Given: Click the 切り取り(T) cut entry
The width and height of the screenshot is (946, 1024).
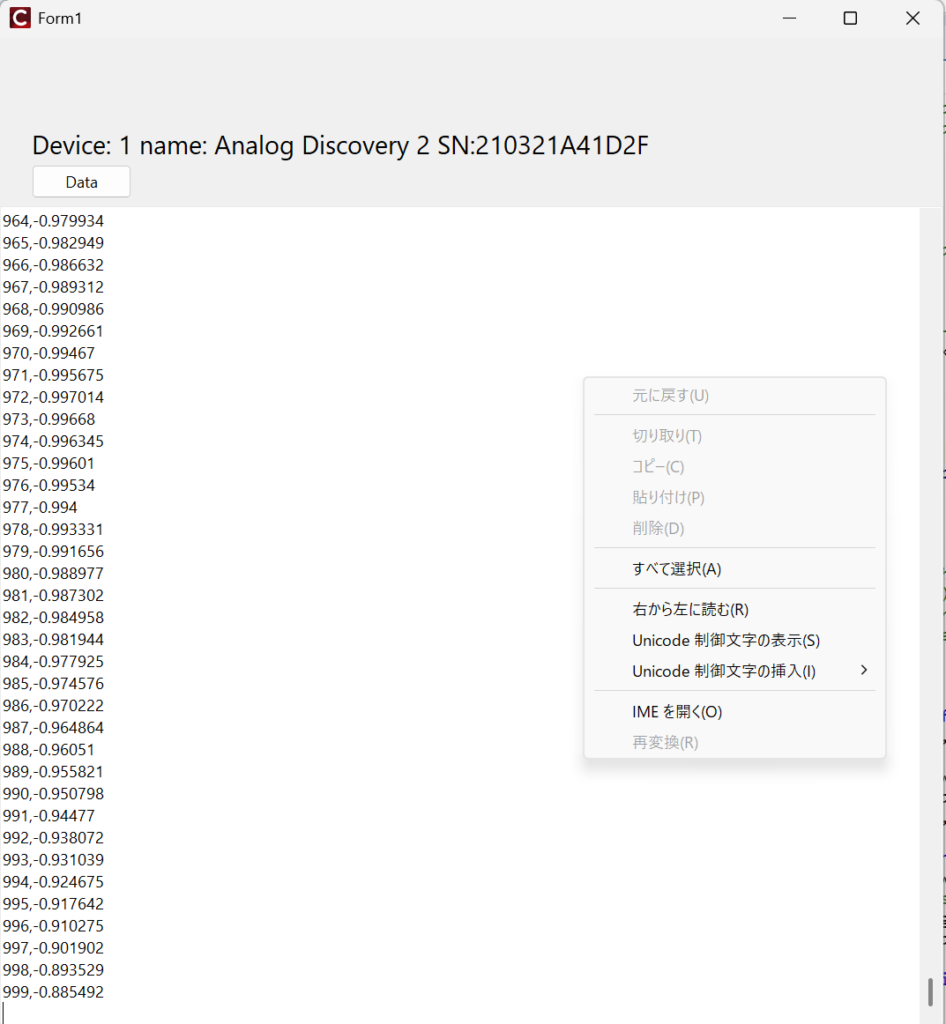Looking at the screenshot, I should 666,436.
